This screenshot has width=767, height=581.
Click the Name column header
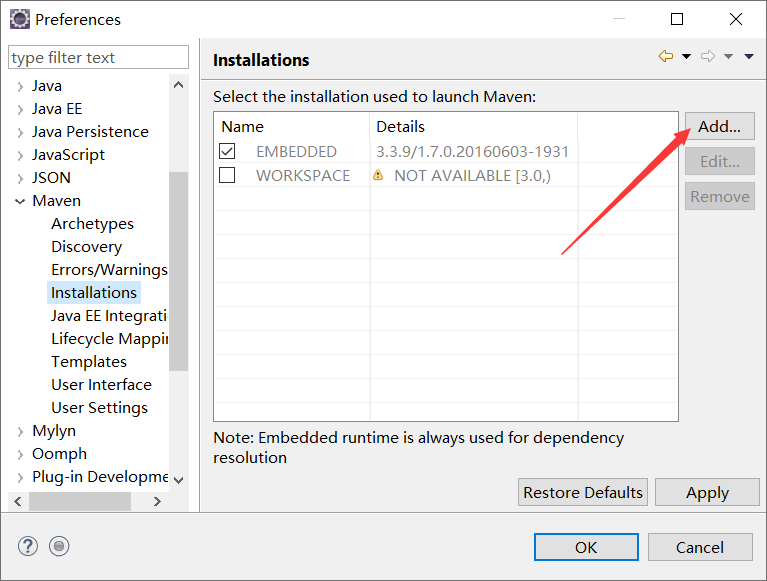coord(292,127)
